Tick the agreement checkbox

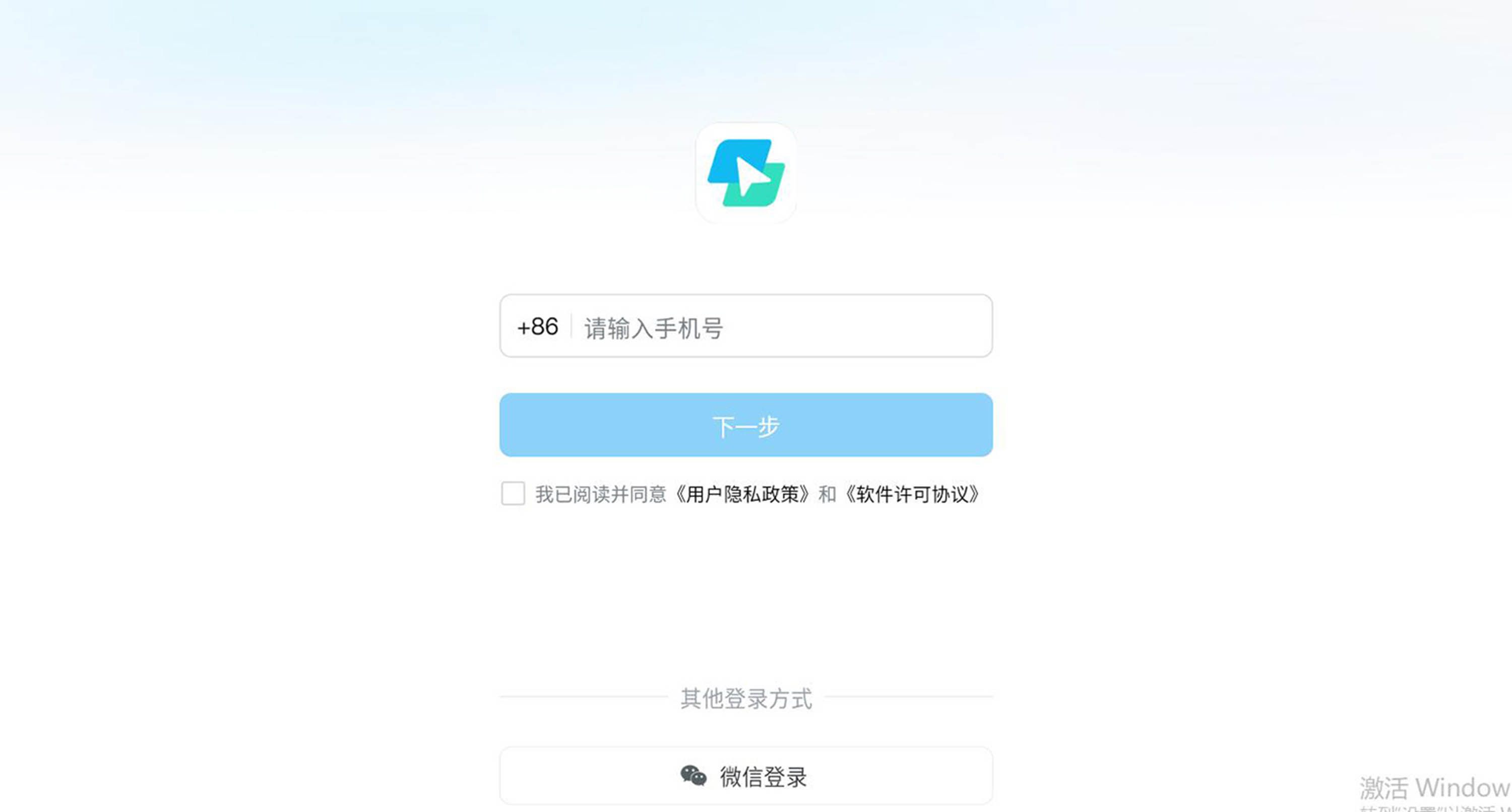pos(513,494)
